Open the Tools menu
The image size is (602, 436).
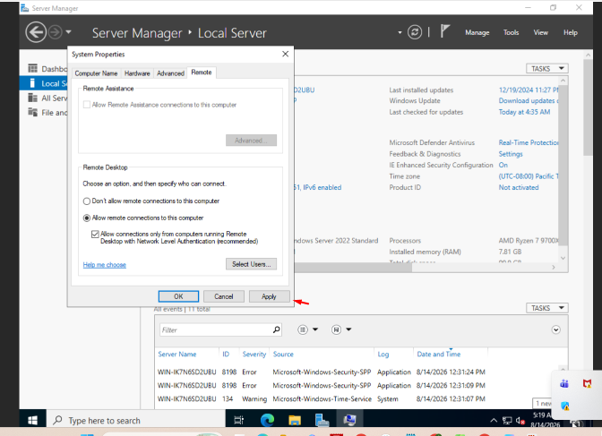(x=511, y=33)
